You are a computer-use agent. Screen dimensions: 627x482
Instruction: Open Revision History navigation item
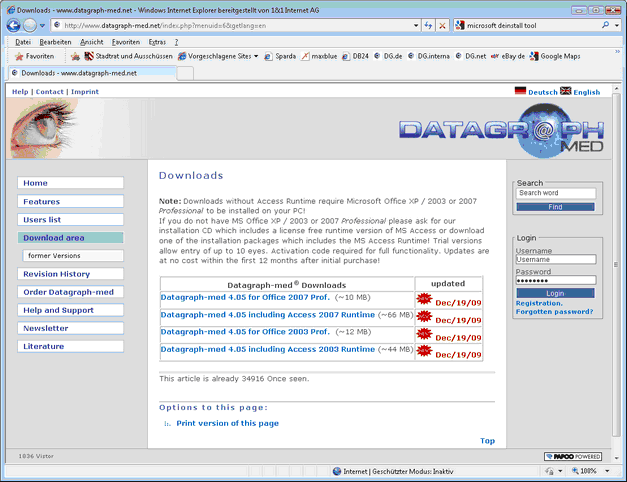tap(70, 274)
